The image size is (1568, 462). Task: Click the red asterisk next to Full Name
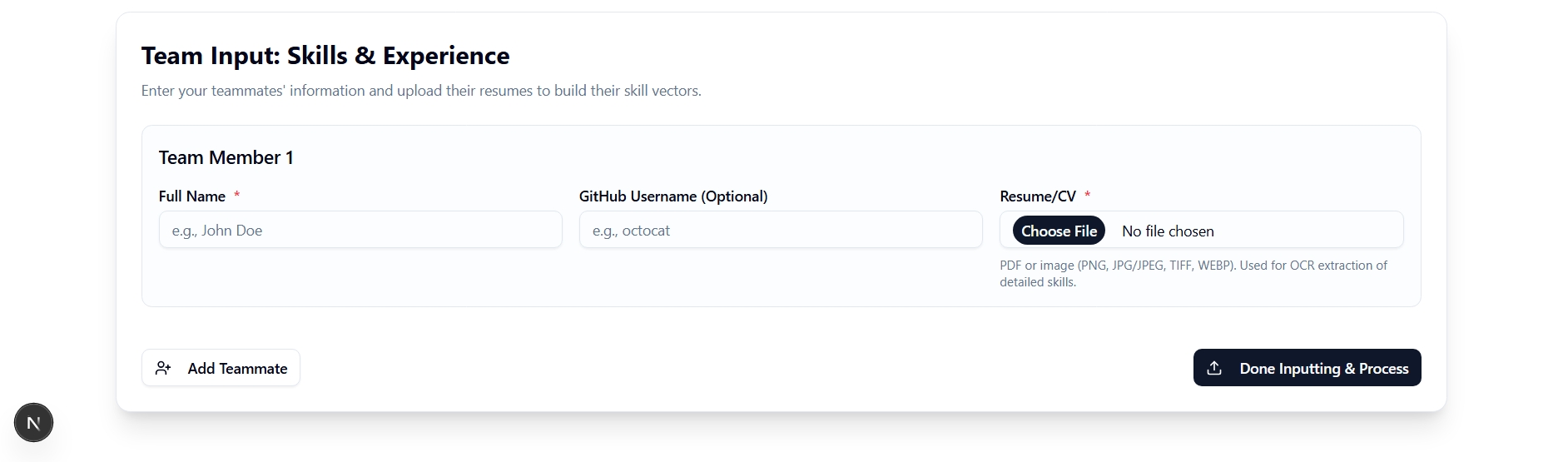point(237,195)
